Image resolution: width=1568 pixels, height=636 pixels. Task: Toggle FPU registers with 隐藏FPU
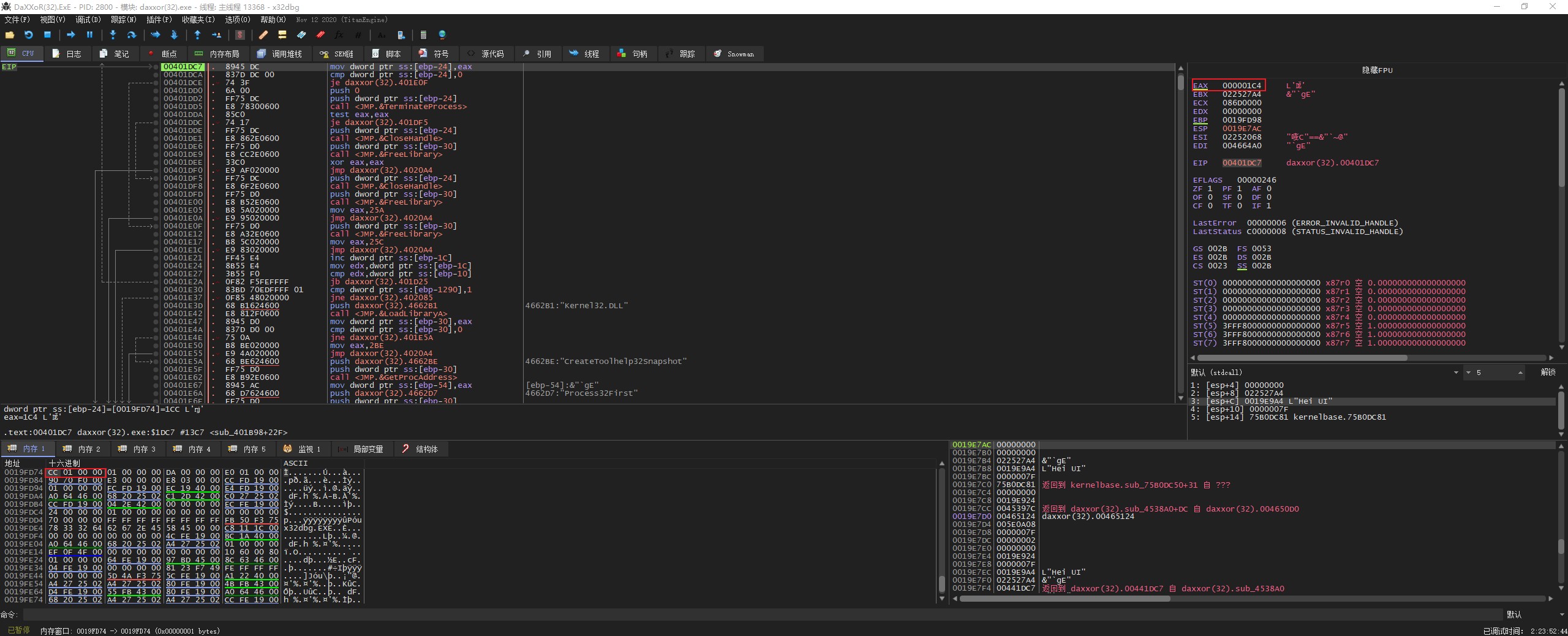(x=1377, y=70)
